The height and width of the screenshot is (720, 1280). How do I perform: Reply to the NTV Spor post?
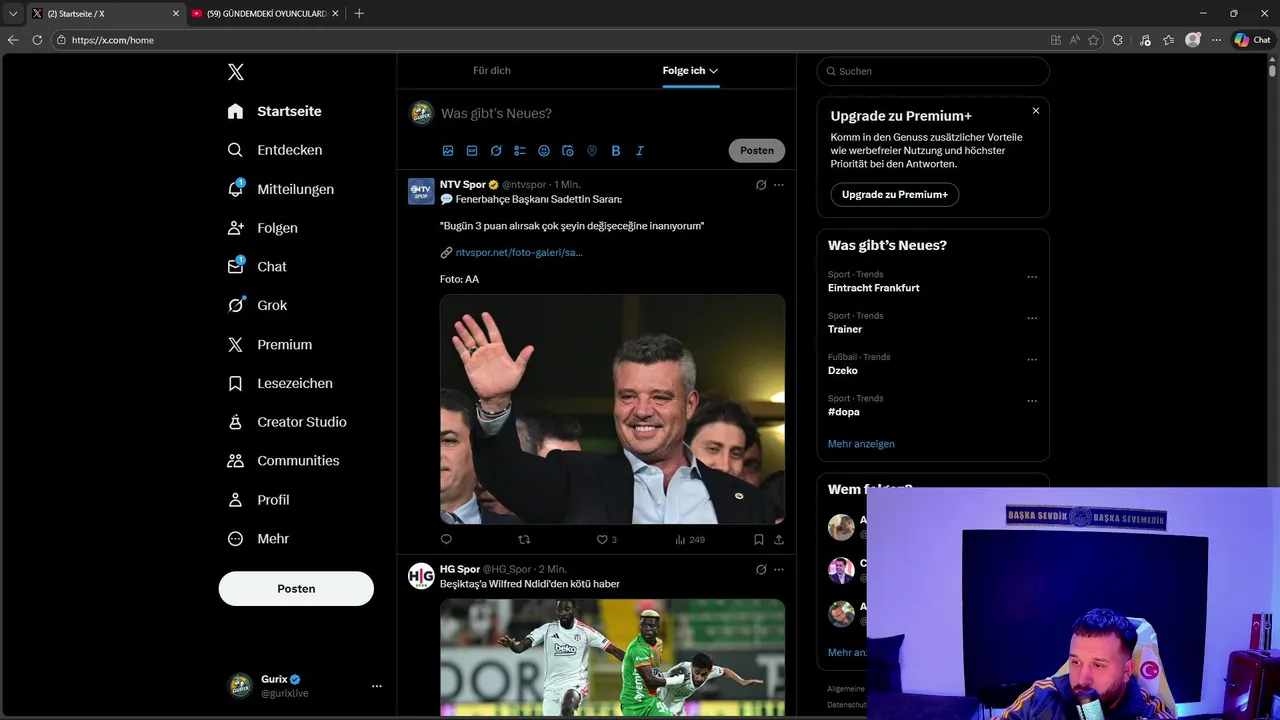(x=446, y=540)
